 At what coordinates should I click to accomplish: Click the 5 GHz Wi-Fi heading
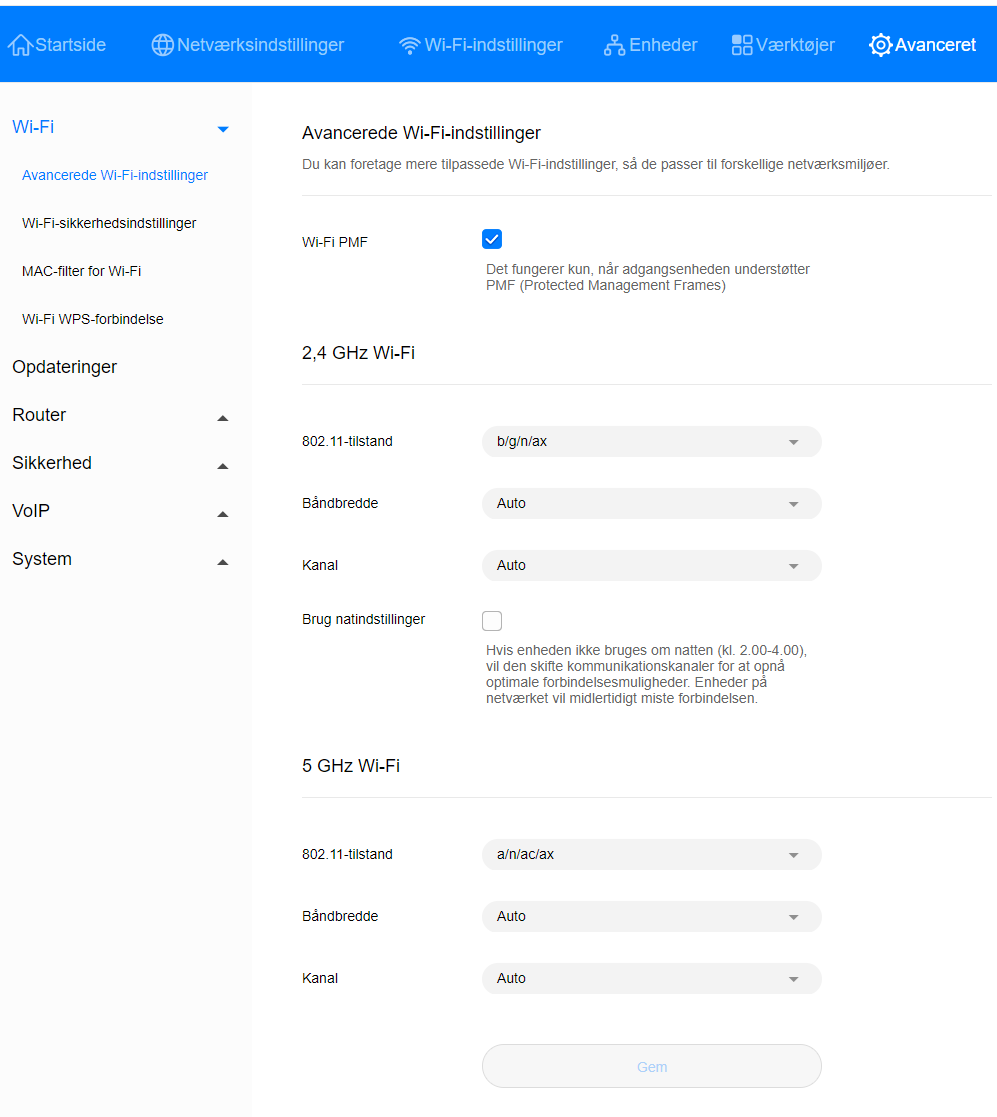(351, 766)
